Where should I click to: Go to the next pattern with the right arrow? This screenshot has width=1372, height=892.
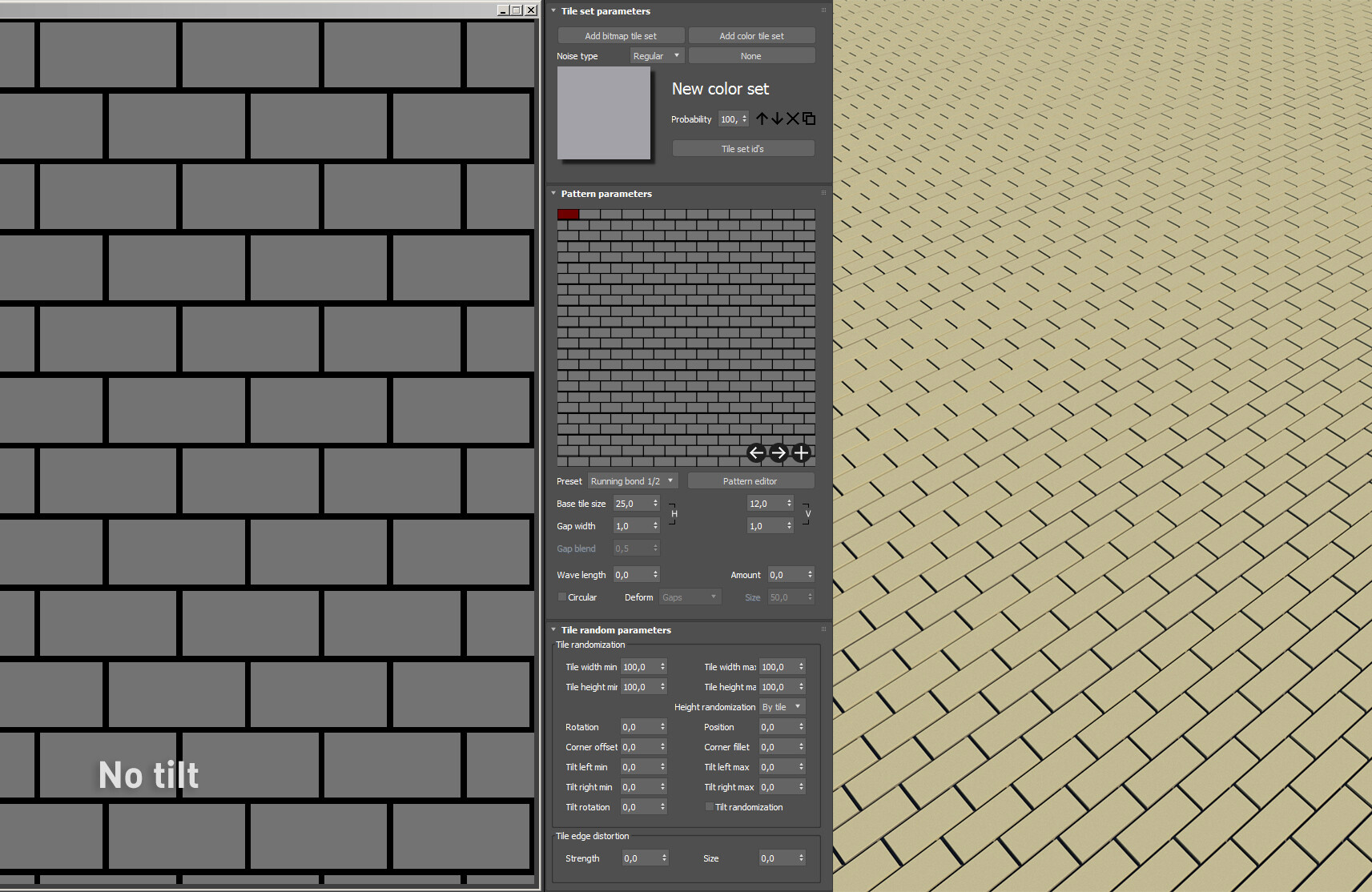779,453
